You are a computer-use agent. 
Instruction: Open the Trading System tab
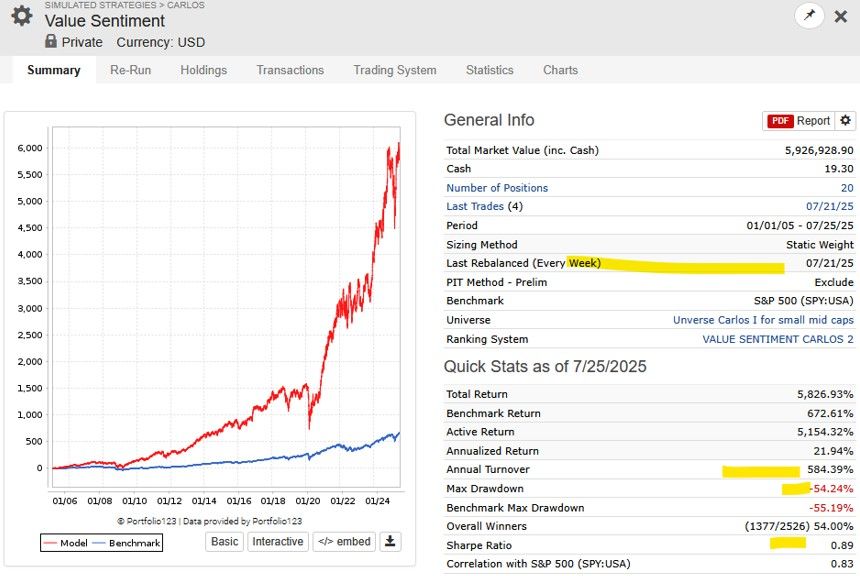click(394, 70)
